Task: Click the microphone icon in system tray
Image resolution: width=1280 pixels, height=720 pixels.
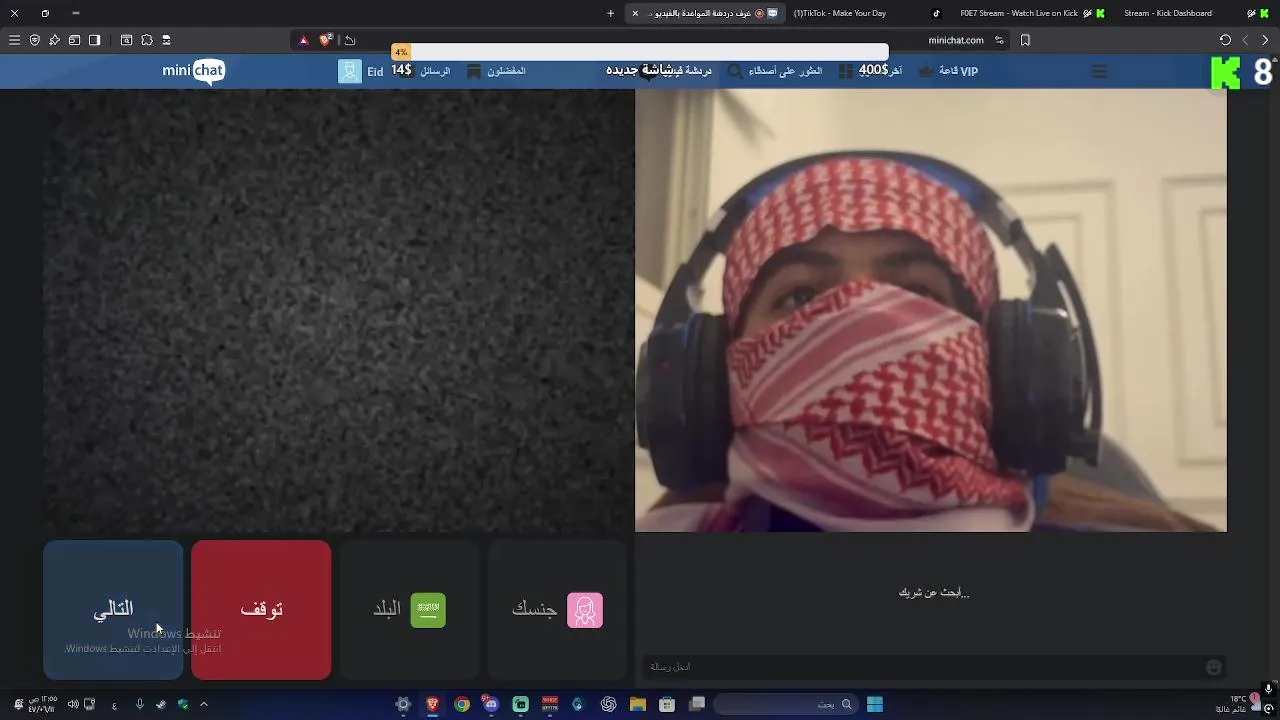Action: coord(140,704)
